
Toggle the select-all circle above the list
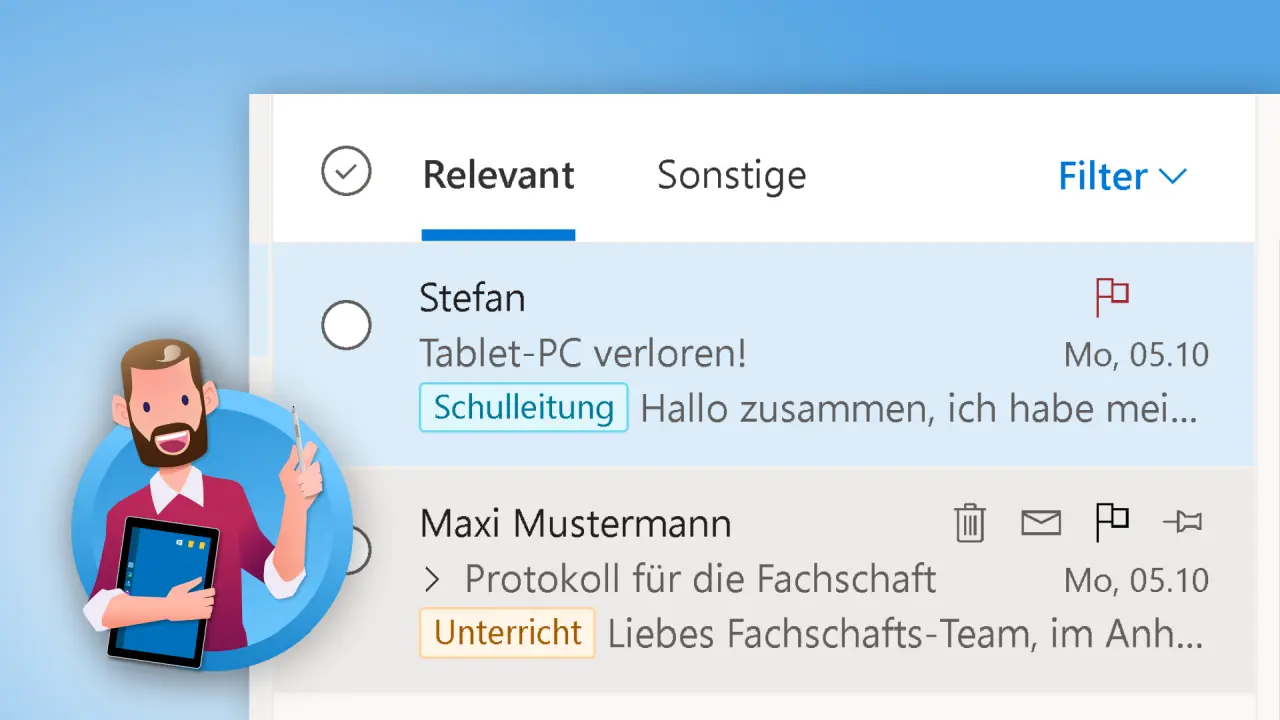point(346,171)
